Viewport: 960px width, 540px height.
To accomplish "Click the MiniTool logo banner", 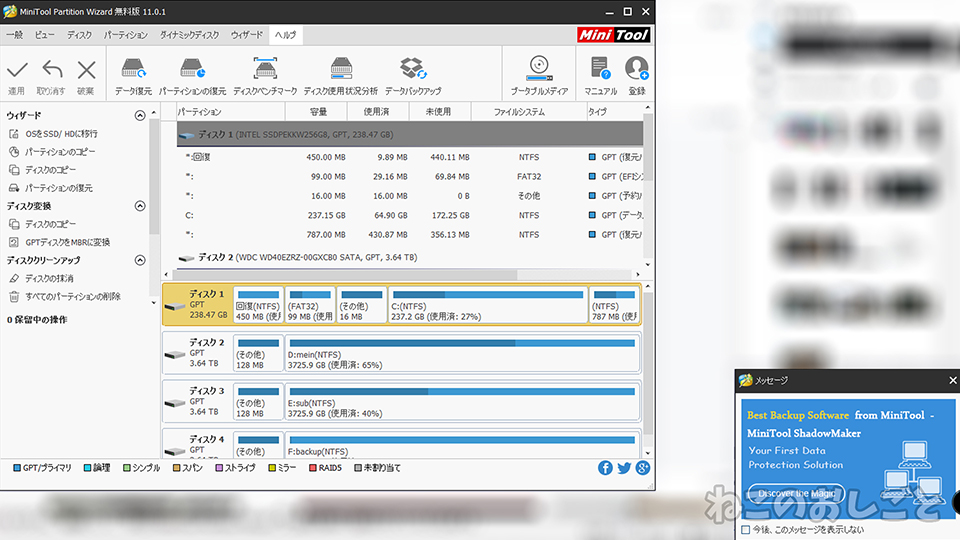I will (x=613, y=35).
